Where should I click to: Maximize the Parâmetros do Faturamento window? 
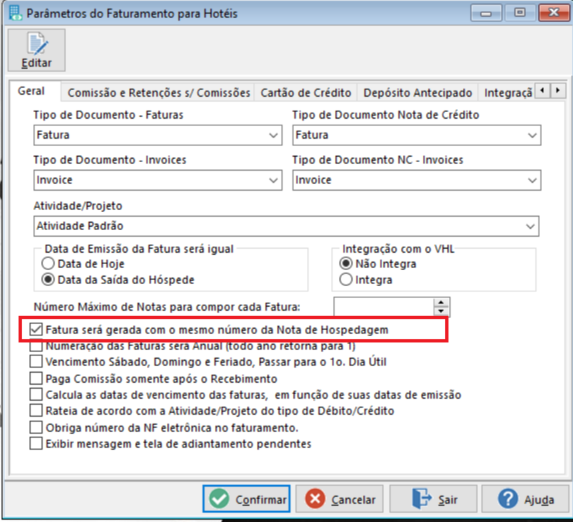(x=520, y=13)
